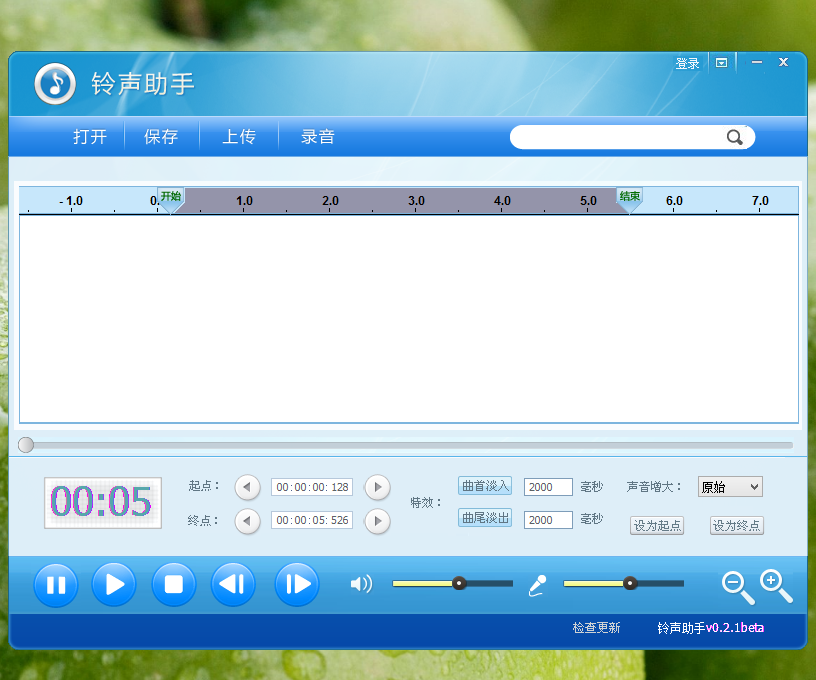Image resolution: width=816 pixels, height=680 pixels.
Task: Zoom in the waveform timeline
Action: coord(776,585)
